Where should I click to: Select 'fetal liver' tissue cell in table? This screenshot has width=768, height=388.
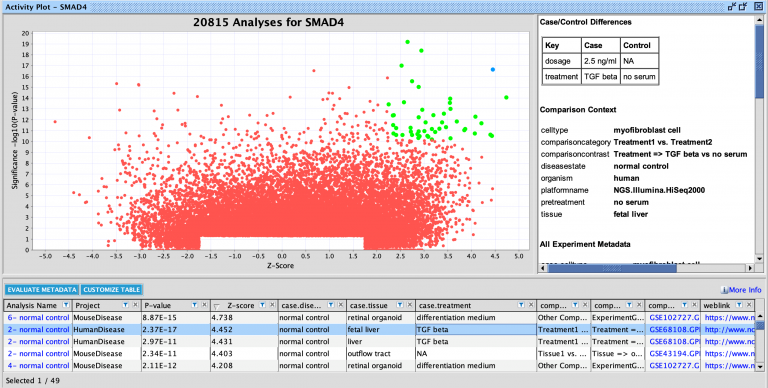[x=381, y=329]
